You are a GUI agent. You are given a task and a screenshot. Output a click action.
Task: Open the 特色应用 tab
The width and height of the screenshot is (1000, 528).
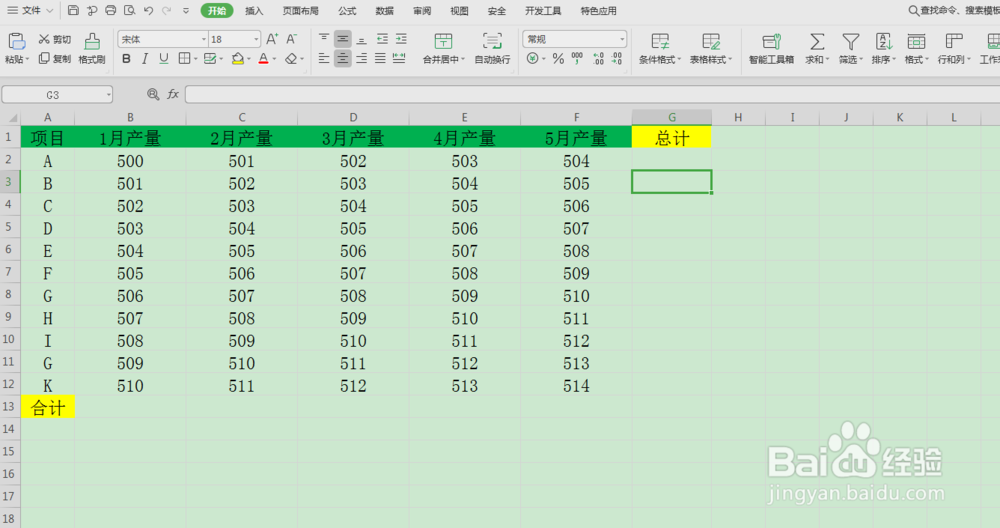click(598, 11)
